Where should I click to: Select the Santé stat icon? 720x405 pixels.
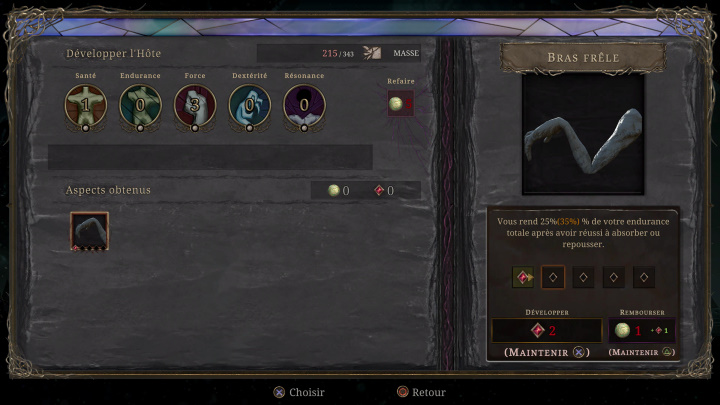coord(85,106)
